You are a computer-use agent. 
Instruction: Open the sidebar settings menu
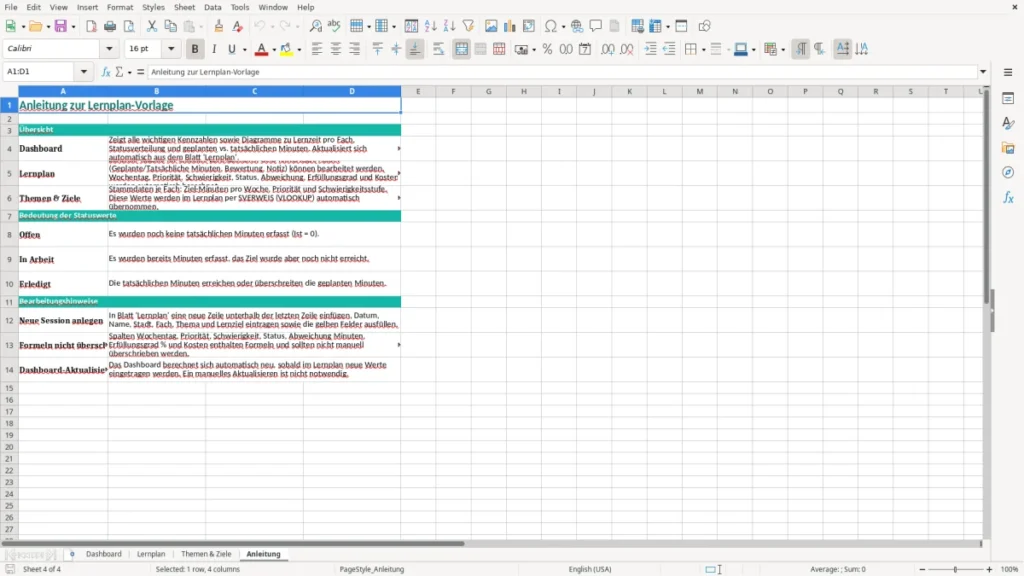tap(1008, 72)
